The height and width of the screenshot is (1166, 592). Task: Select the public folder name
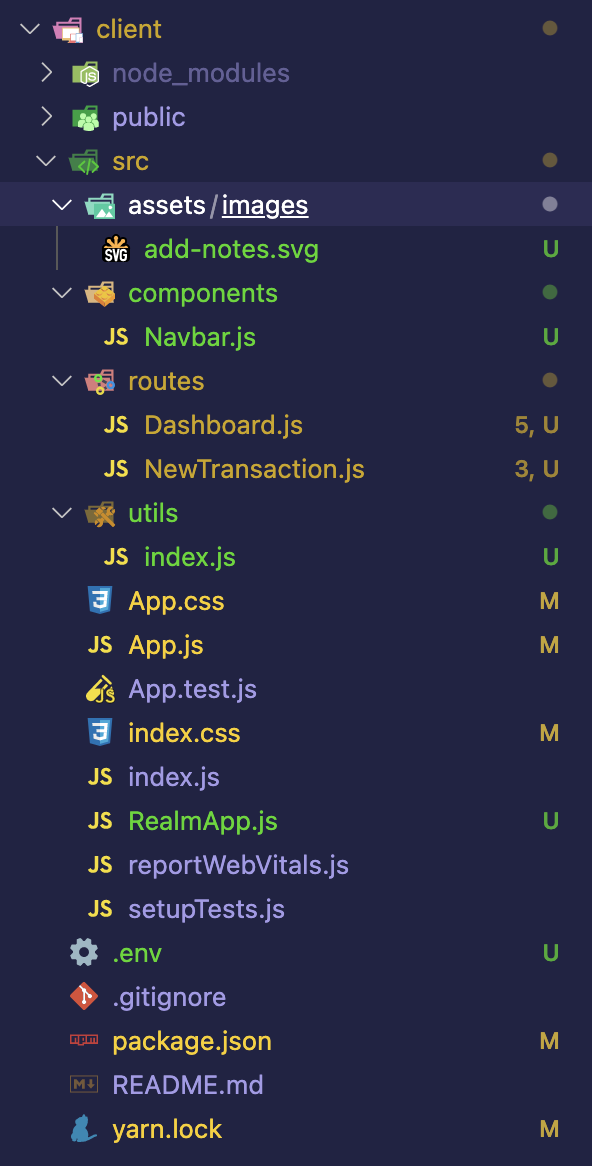(149, 117)
